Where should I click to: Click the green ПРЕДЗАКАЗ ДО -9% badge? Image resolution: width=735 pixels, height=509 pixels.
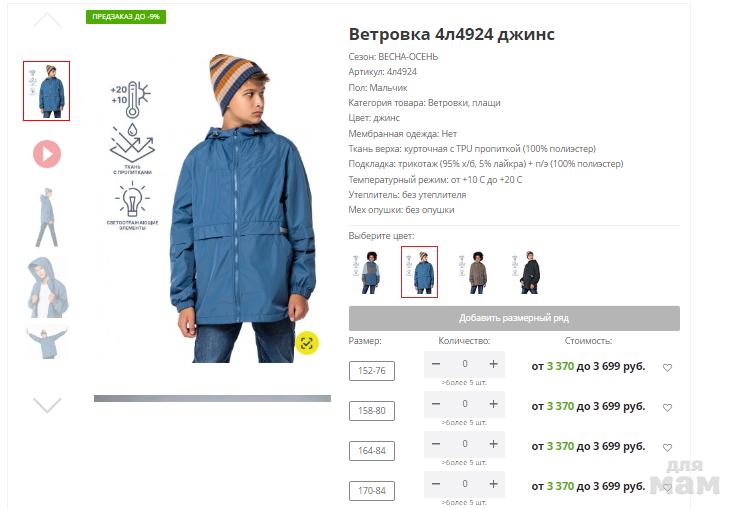[x=126, y=17]
